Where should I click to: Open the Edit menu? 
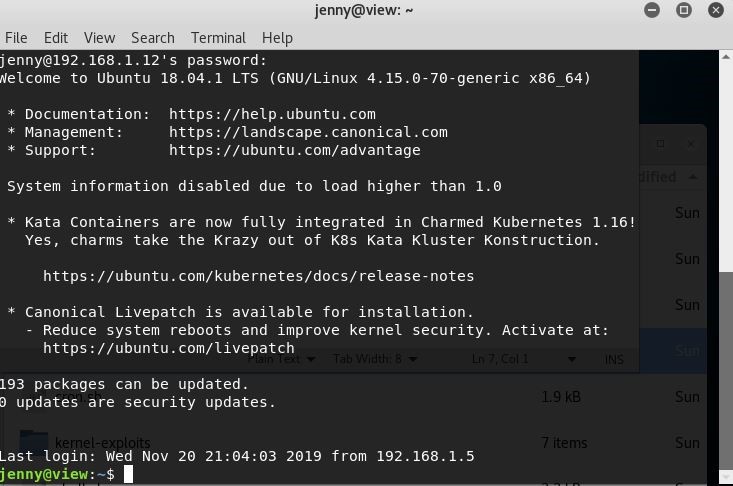click(x=56, y=38)
